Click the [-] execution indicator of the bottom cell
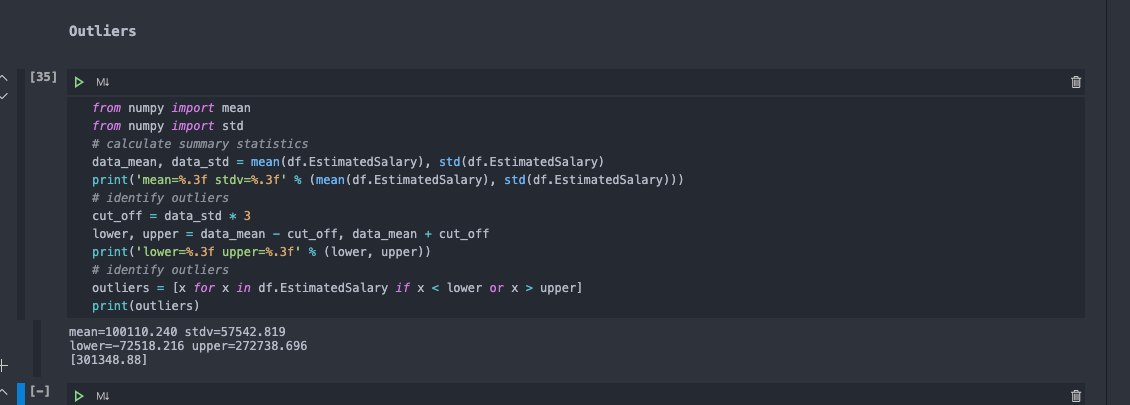 coord(41,391)
